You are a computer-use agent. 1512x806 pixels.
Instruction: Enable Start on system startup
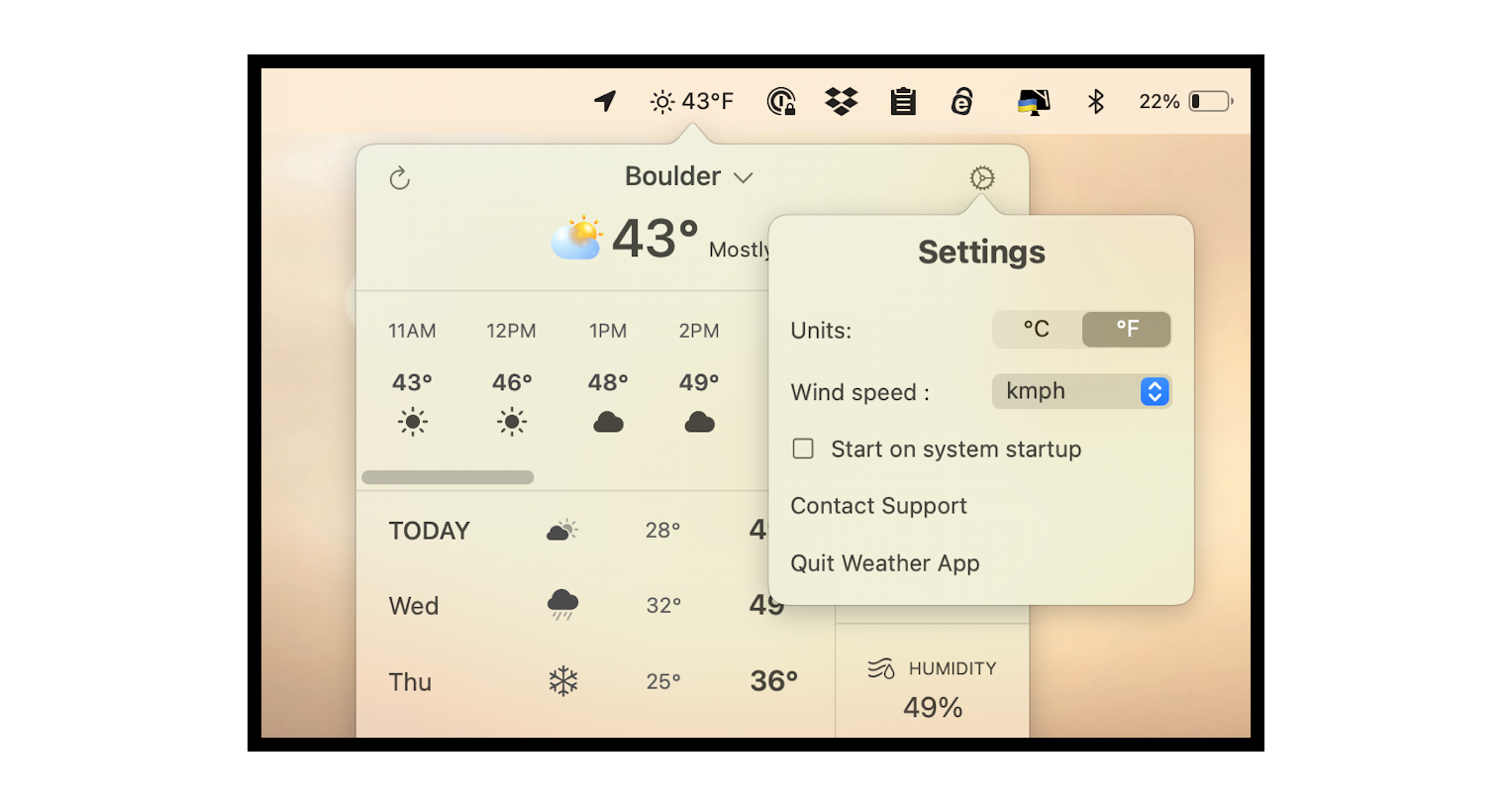pyautogui.click(x=802, y=449)
